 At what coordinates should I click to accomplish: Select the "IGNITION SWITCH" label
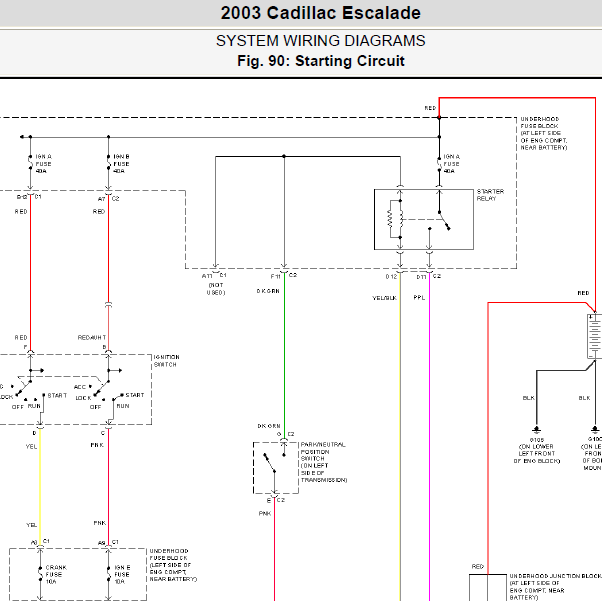[x=166, y=361]
